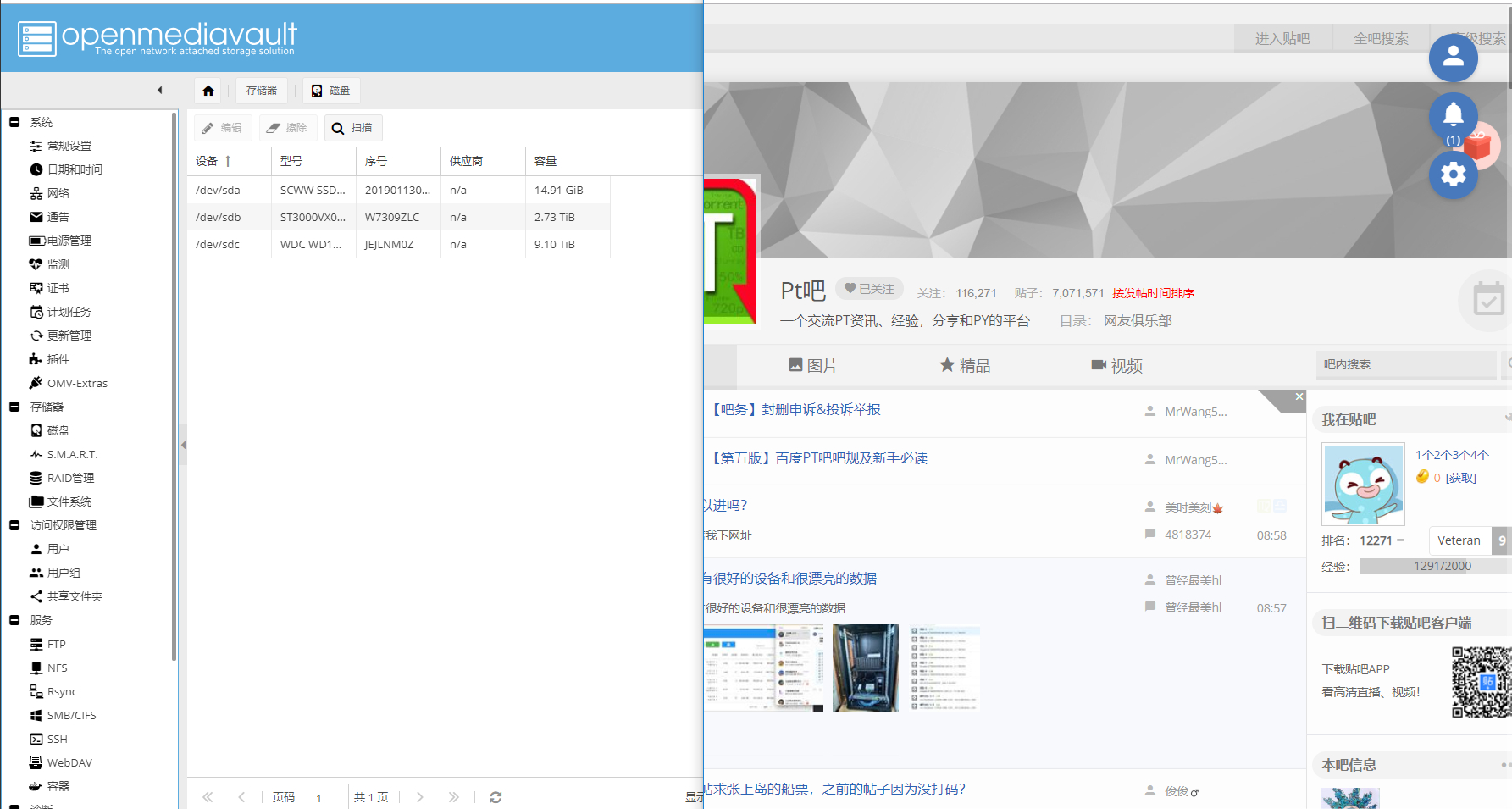Viewport: 1512px width, 809px height.
Task: Open 网络 settings in sidebar
Action: (58, 193)
